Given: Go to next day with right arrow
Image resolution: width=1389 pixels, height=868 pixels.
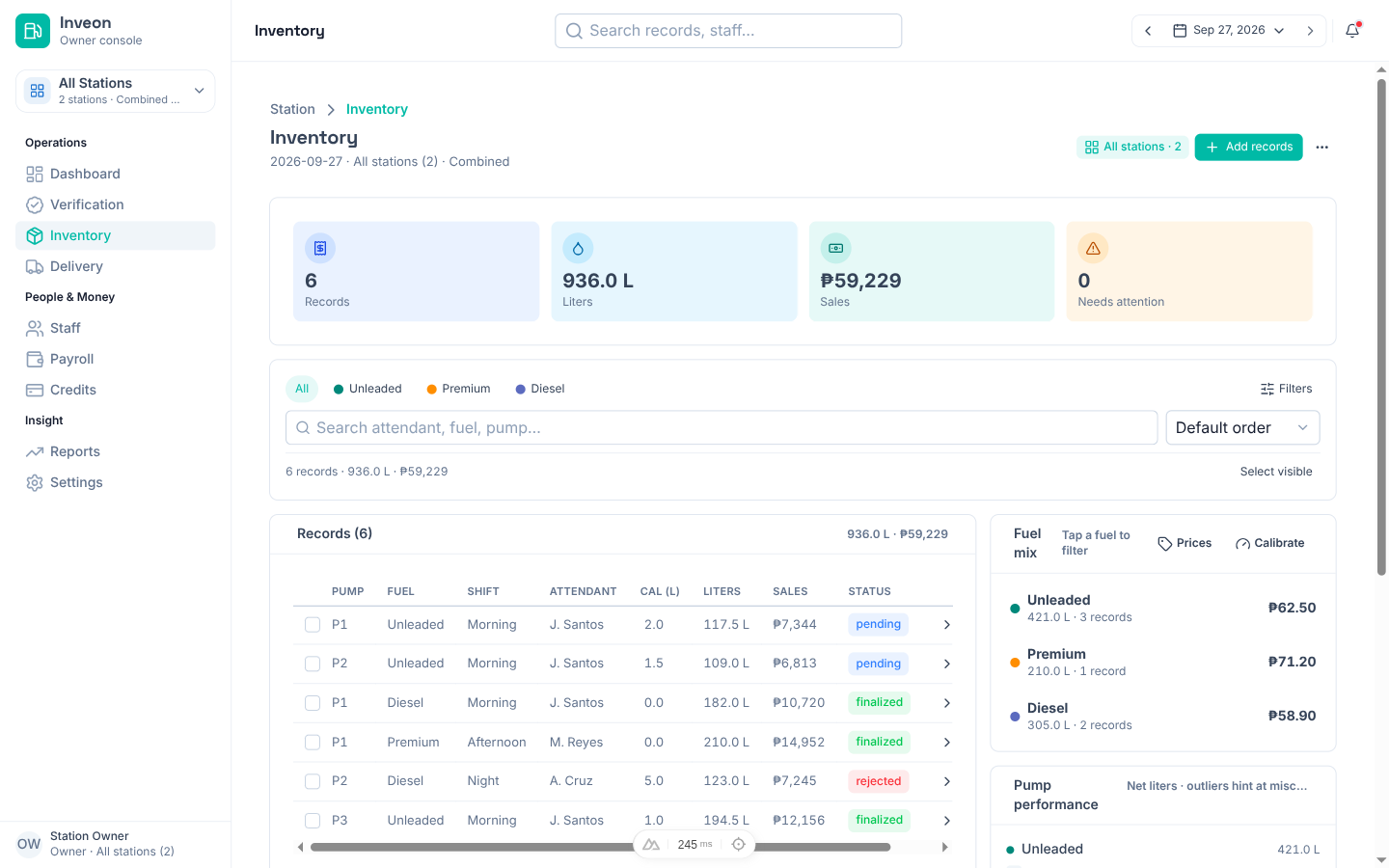Looking at the screenshot, I should 1310,31.
